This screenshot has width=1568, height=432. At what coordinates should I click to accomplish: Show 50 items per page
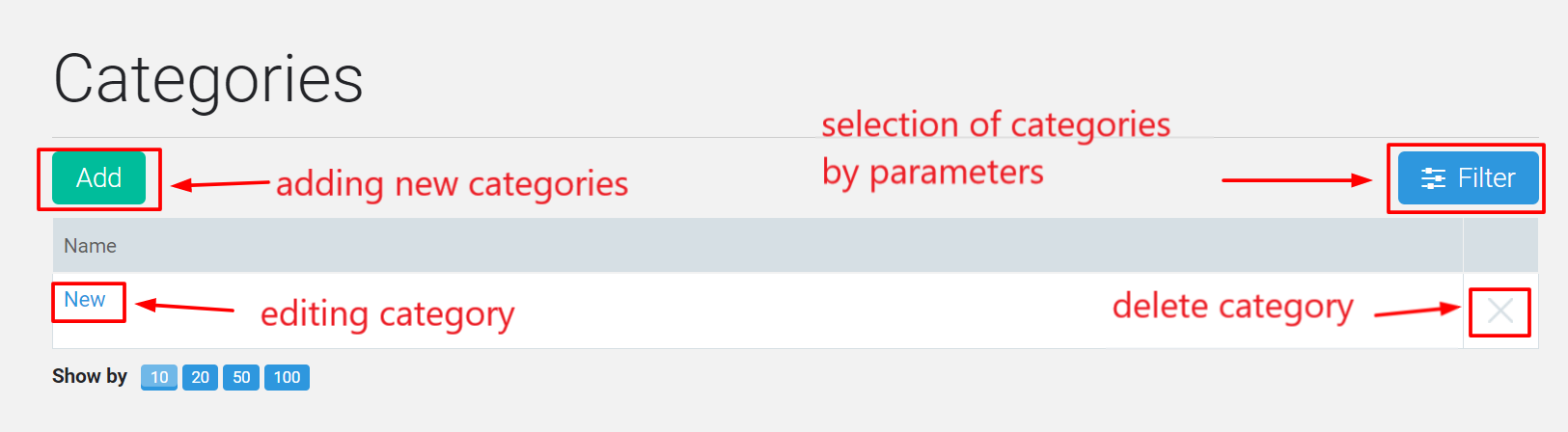coord(241,377)
